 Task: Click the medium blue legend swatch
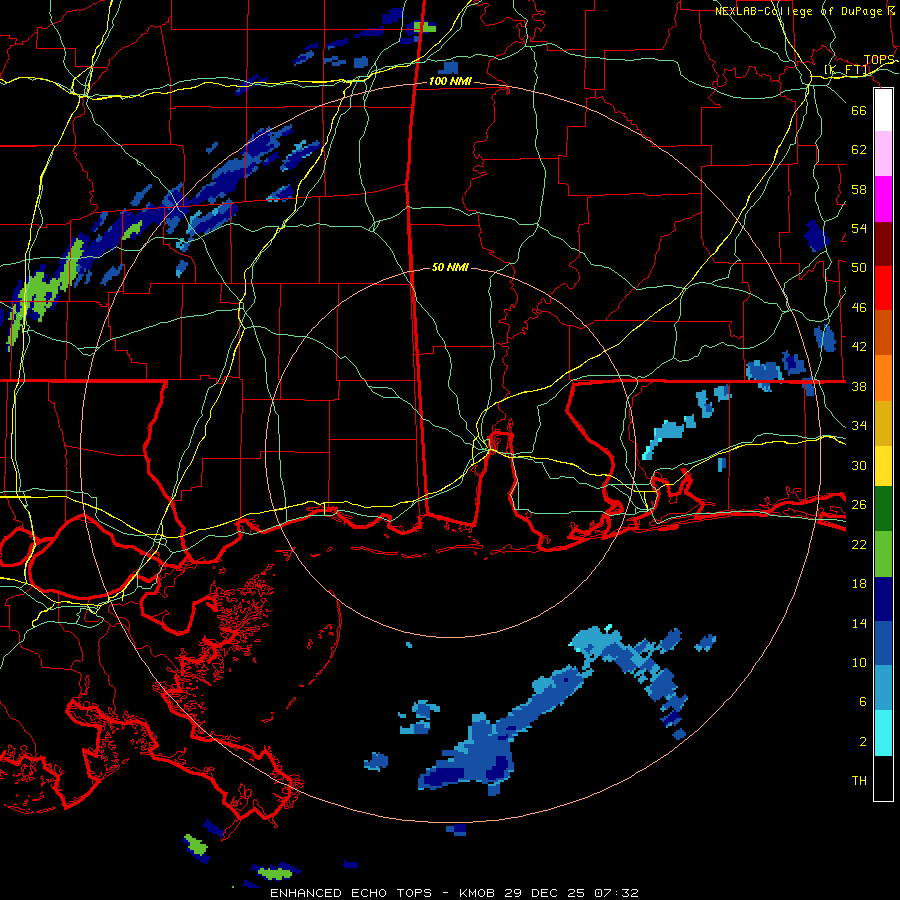[883, 644]
